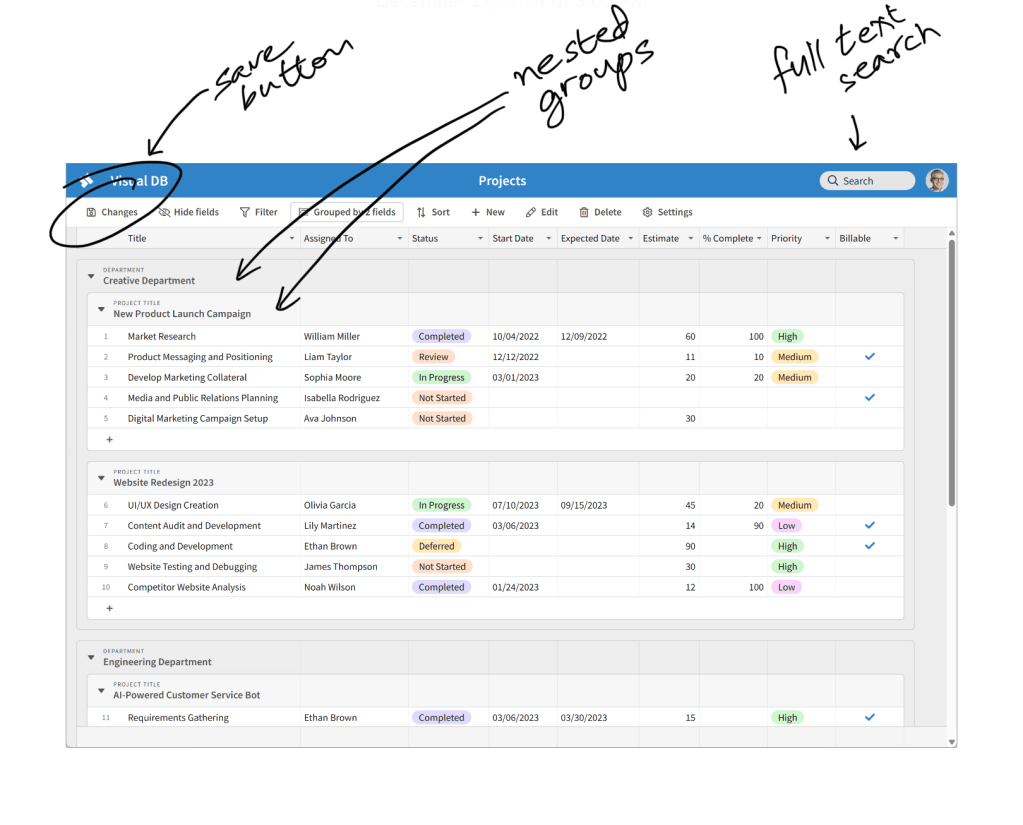Click the Delete trash icon
The image size is (1023, 825).
[584, 212]
